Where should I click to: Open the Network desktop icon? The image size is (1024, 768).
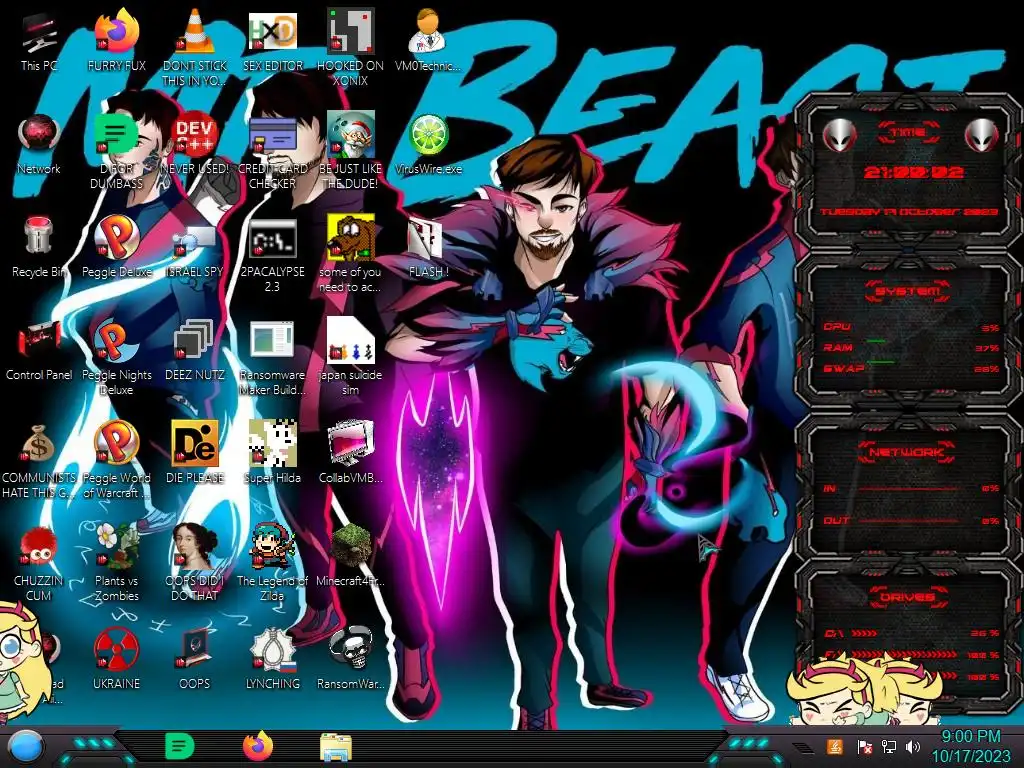(39, 144)
